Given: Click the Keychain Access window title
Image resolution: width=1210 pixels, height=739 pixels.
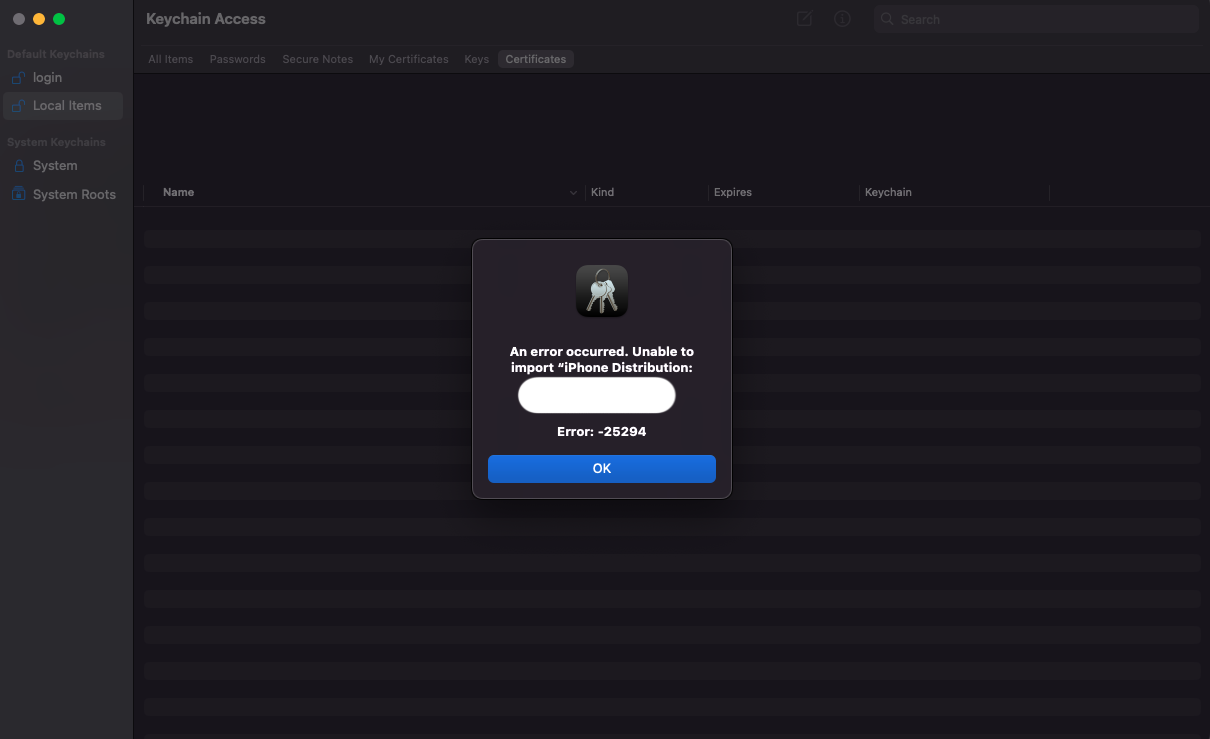Looking at the screenshot, I should tap(206, 19).
